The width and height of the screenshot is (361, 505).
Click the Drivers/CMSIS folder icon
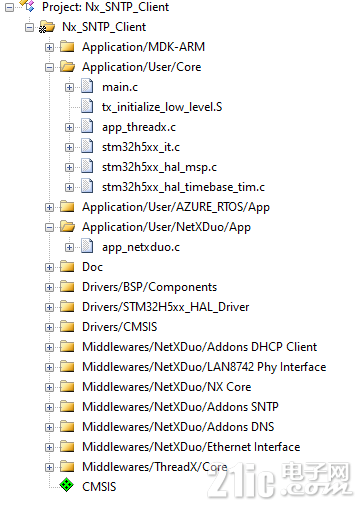coord(67,327)
